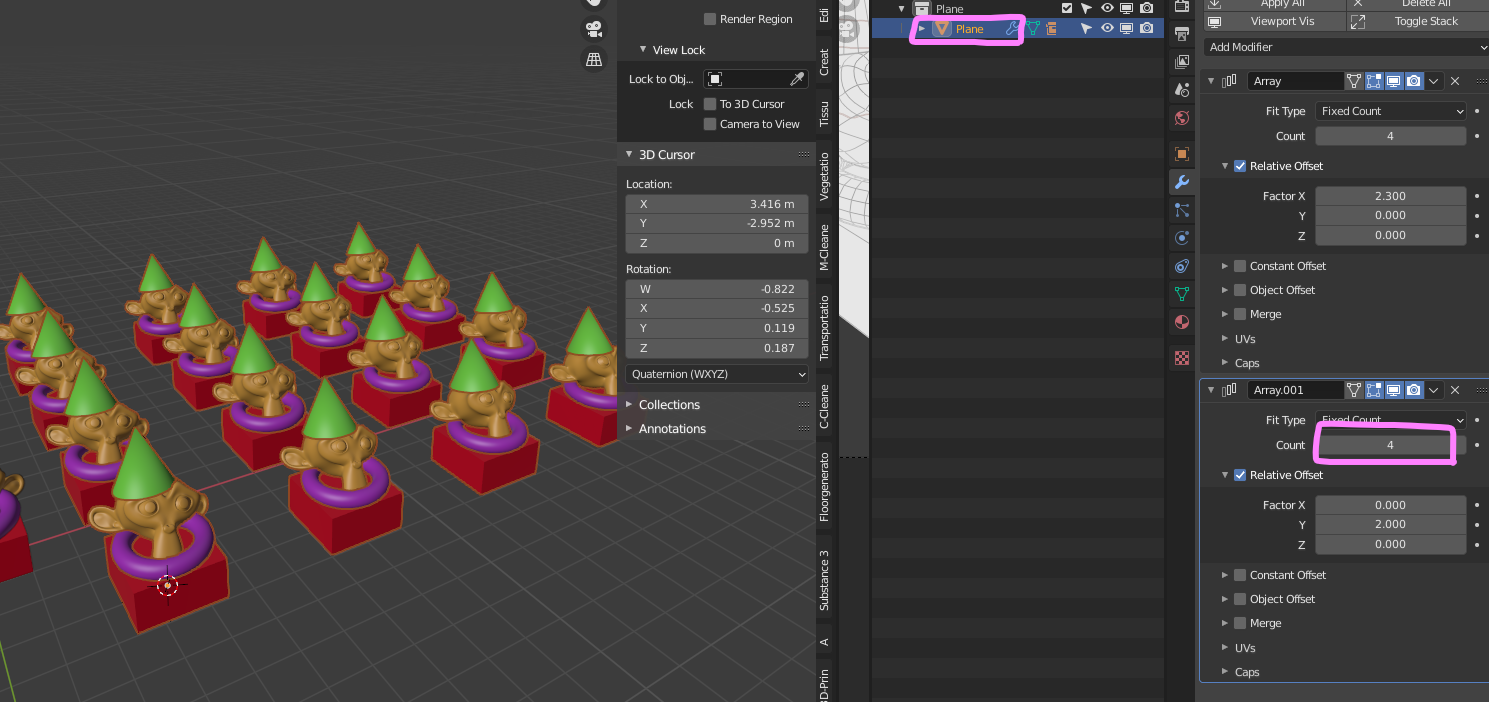
Task: Expand the Collections panel
Action: (669, 405)
